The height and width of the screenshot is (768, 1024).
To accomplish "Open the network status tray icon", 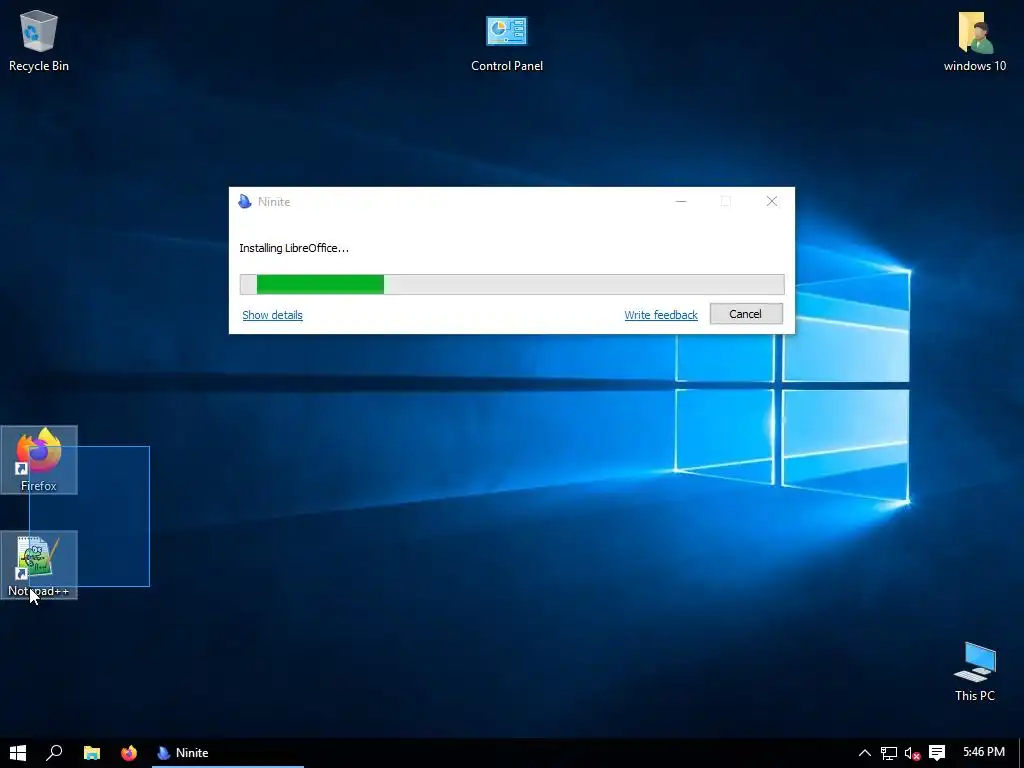I will pos(889,753).
